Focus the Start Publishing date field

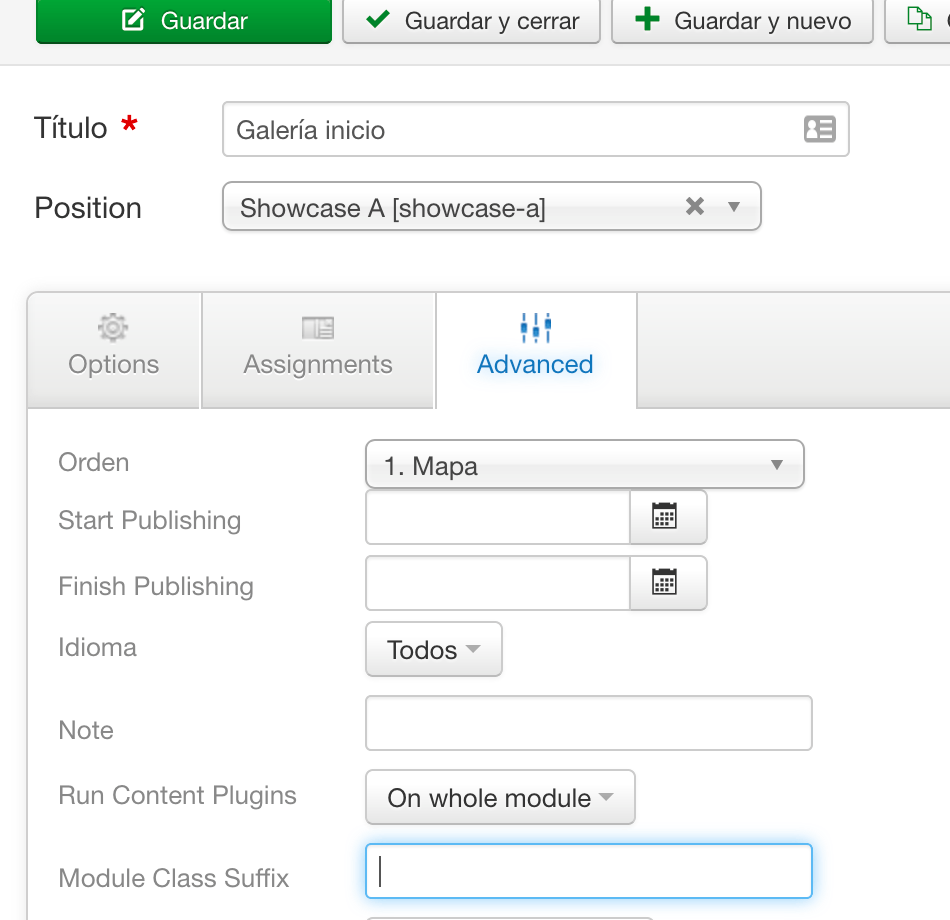pyautogui.click(x=498, y=517)
